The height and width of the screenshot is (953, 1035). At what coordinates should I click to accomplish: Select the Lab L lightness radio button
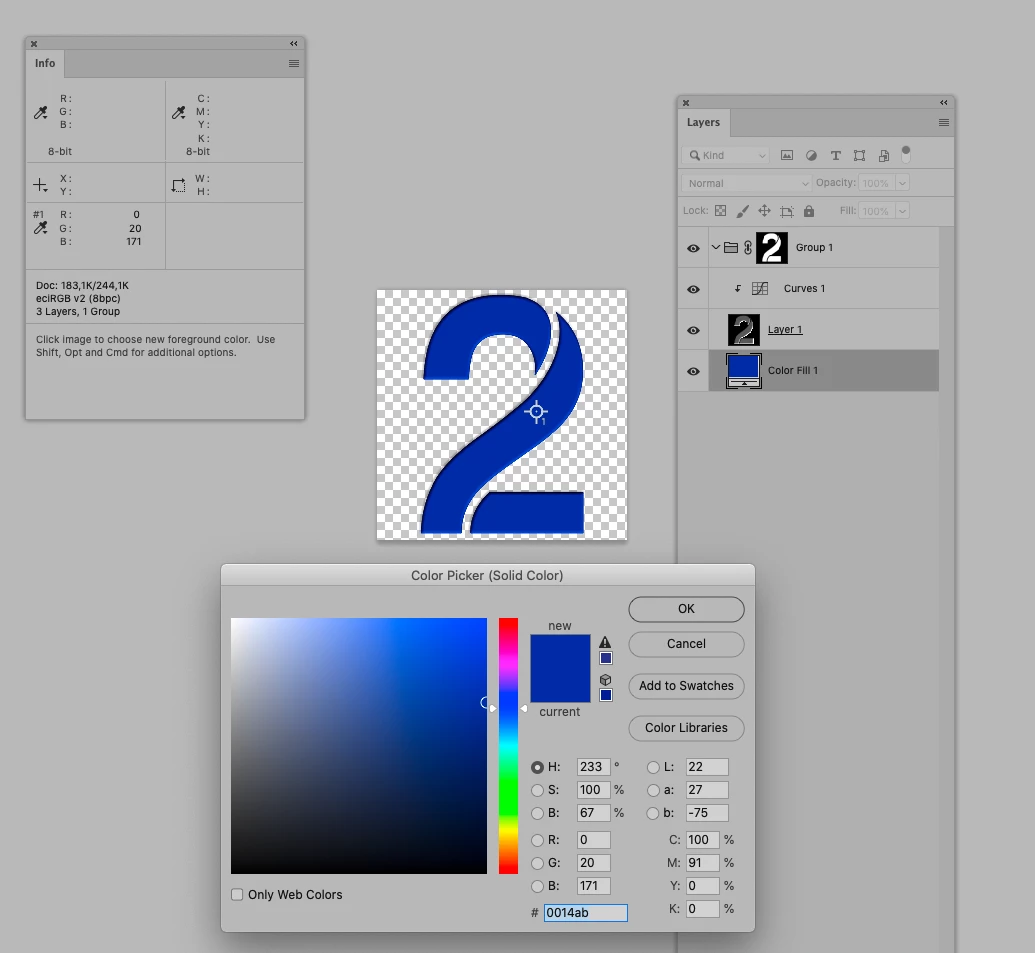653,767
